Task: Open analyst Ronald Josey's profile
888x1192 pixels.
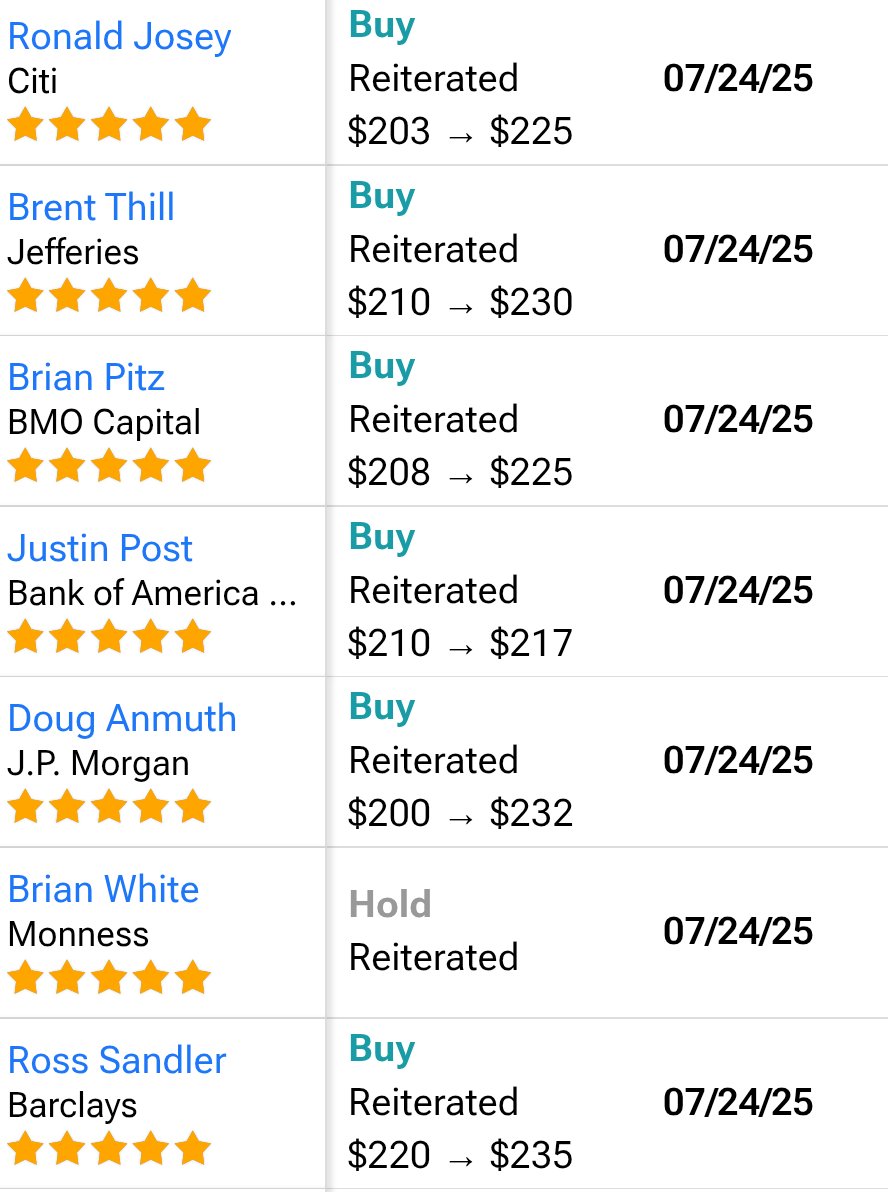Action: (119, 37)
